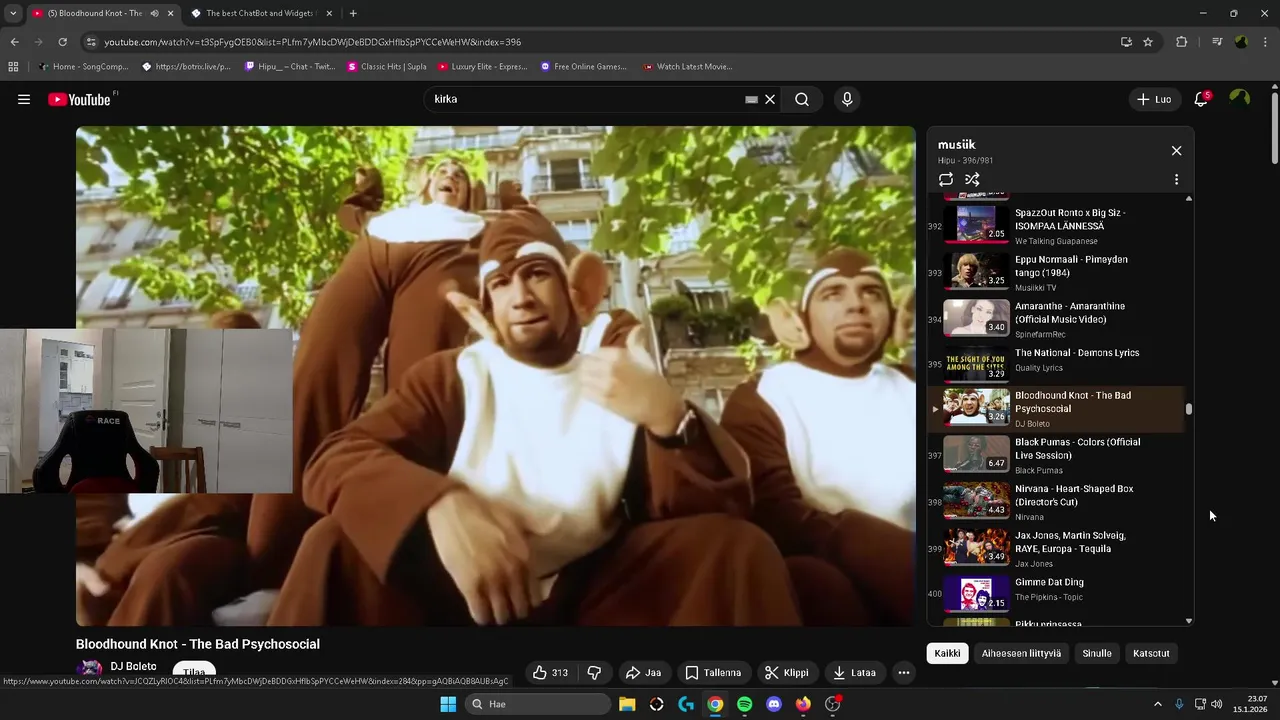Viewport: 1280px width, 720px height.
Task: Go to the YouTube home logo
Action: [80, 99]
